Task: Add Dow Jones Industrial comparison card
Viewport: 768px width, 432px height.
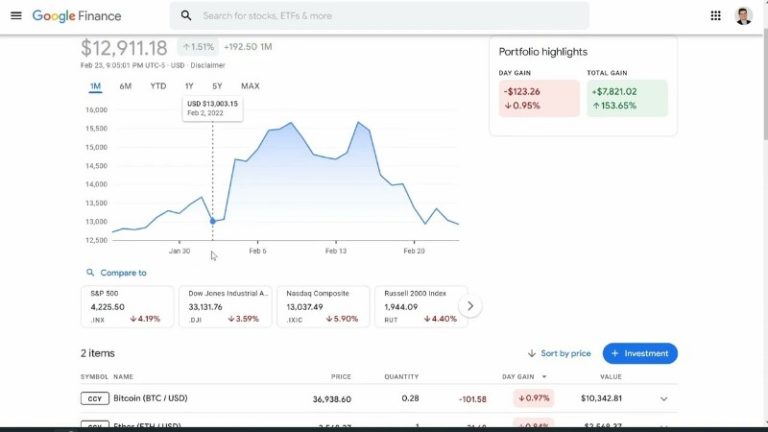Action: [225, 307]
